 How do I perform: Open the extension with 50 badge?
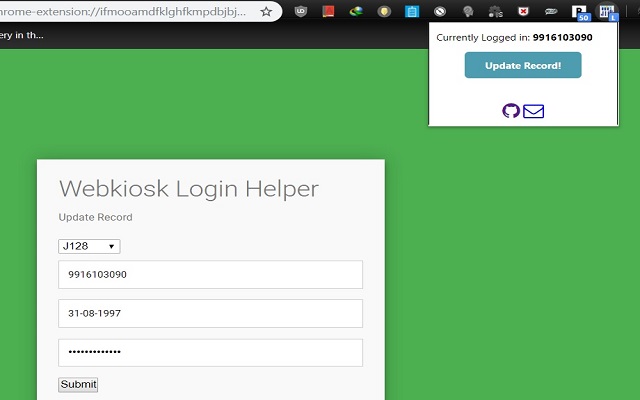(580, 12)
